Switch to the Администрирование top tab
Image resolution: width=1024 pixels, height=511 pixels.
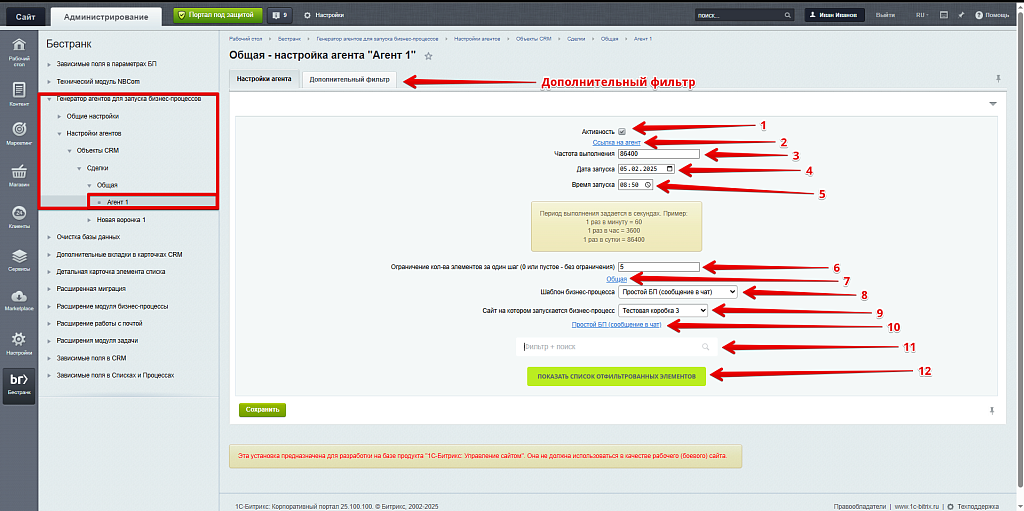105,16
